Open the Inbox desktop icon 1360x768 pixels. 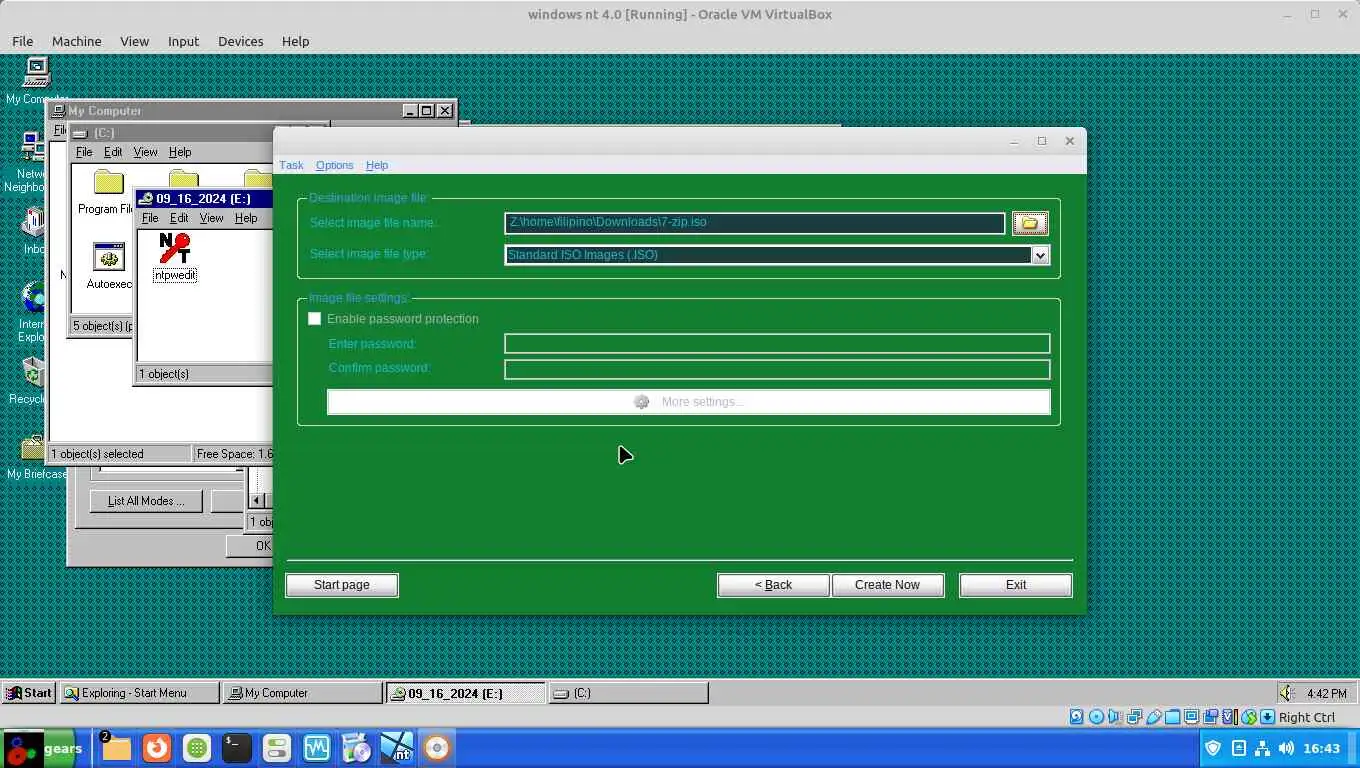pyautogui.click(x=34, y=230)
